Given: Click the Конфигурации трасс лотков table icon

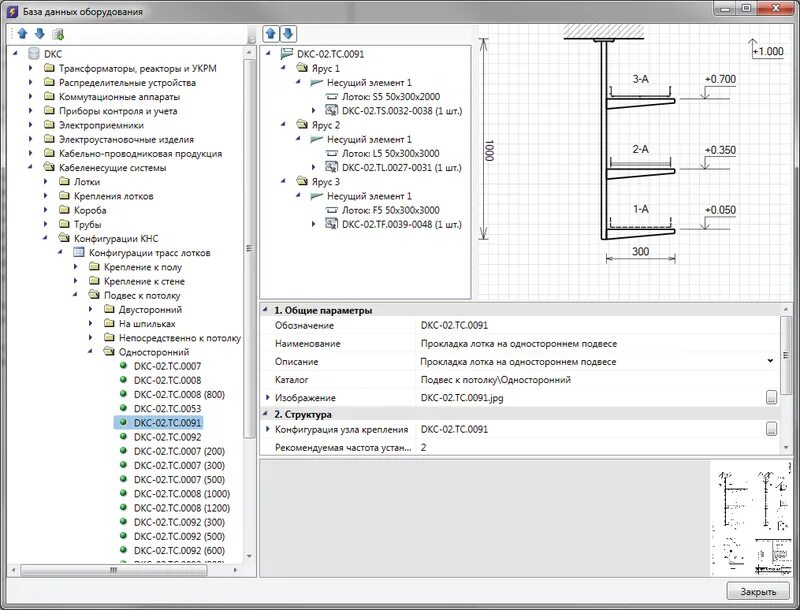Looking at the screenshot, I should (x=79, y=252).
